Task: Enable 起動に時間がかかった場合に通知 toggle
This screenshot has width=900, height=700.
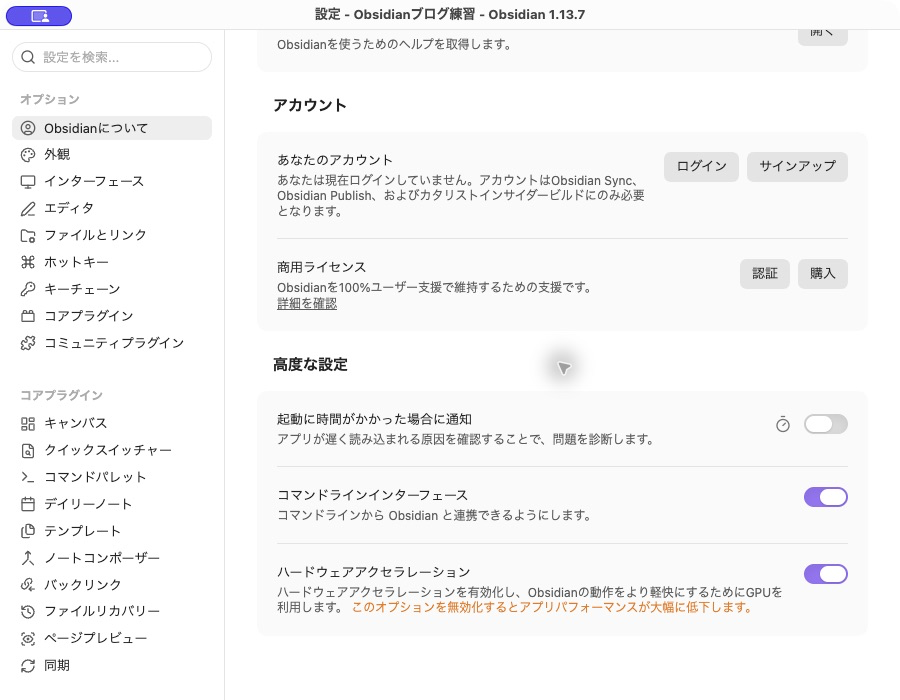Action: [x=825, y=424]
